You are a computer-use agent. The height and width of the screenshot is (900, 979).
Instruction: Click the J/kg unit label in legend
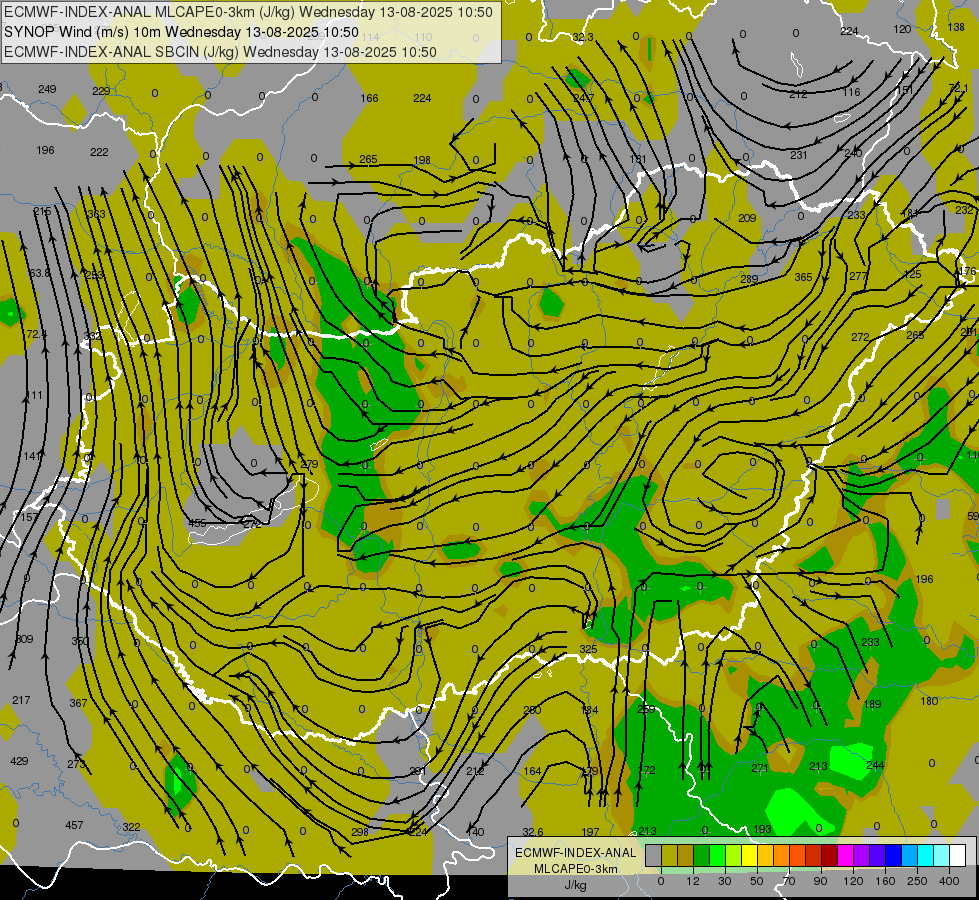575,885
